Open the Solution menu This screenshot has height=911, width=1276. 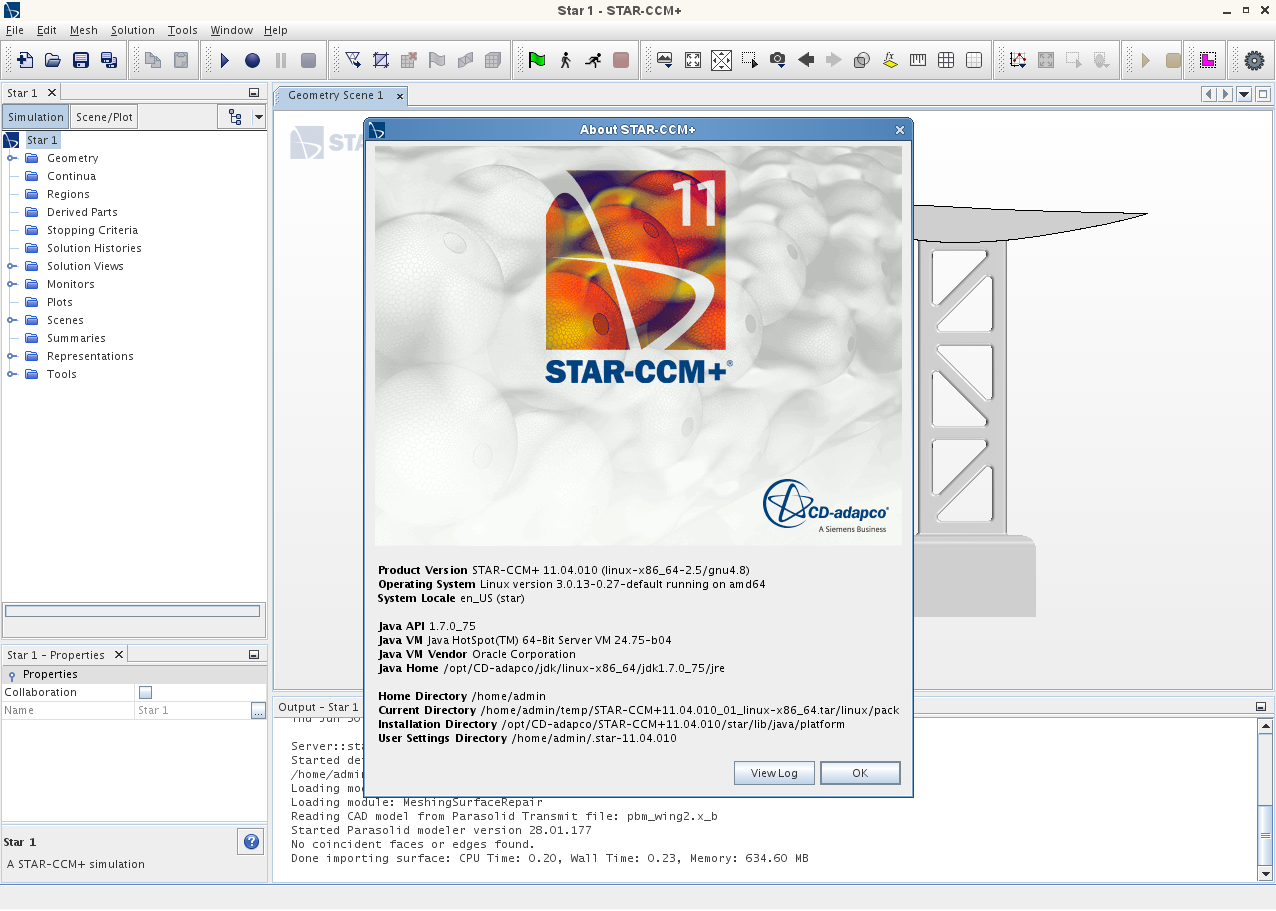click(132, 30)
